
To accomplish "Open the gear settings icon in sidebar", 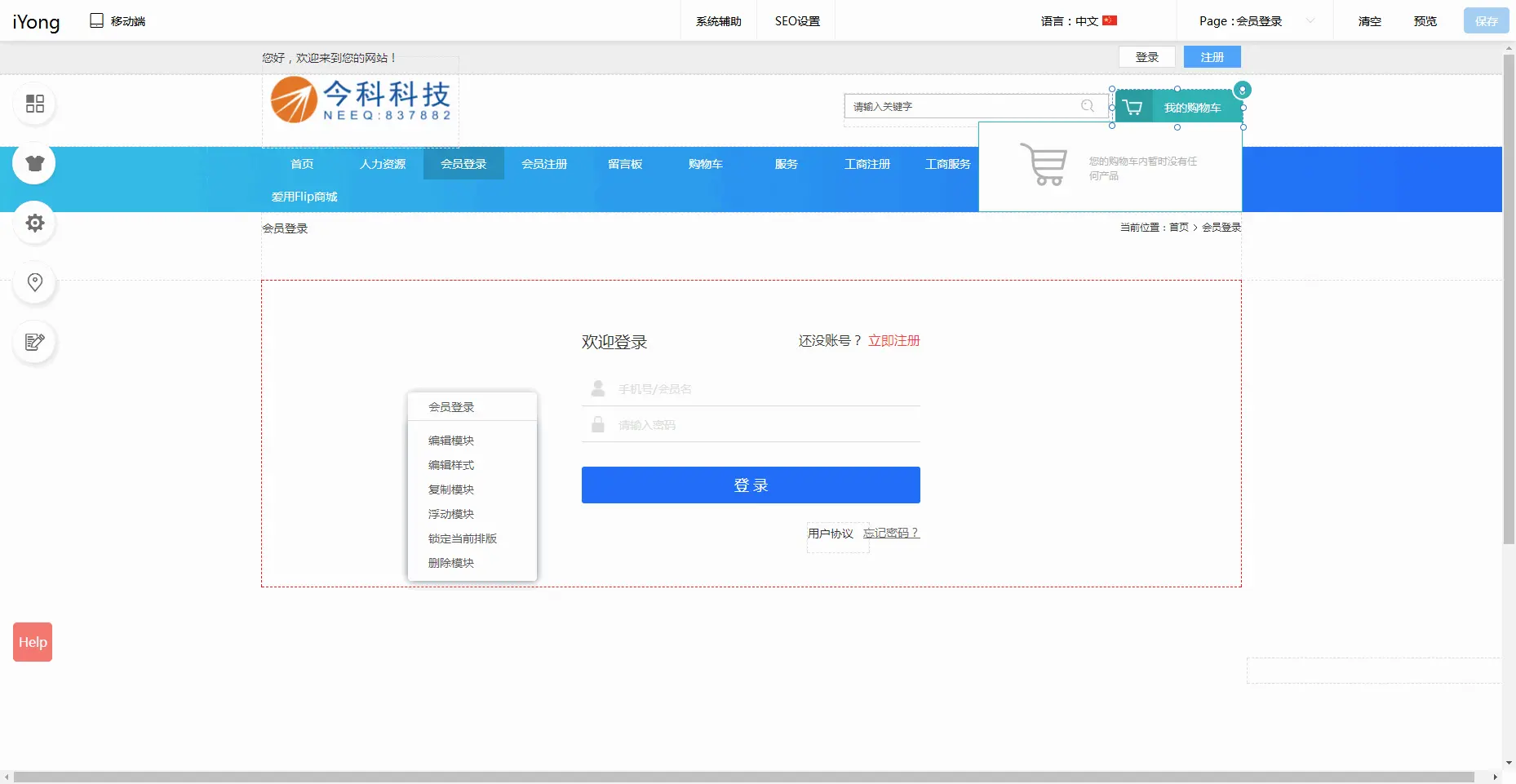I will click(34, 223).
